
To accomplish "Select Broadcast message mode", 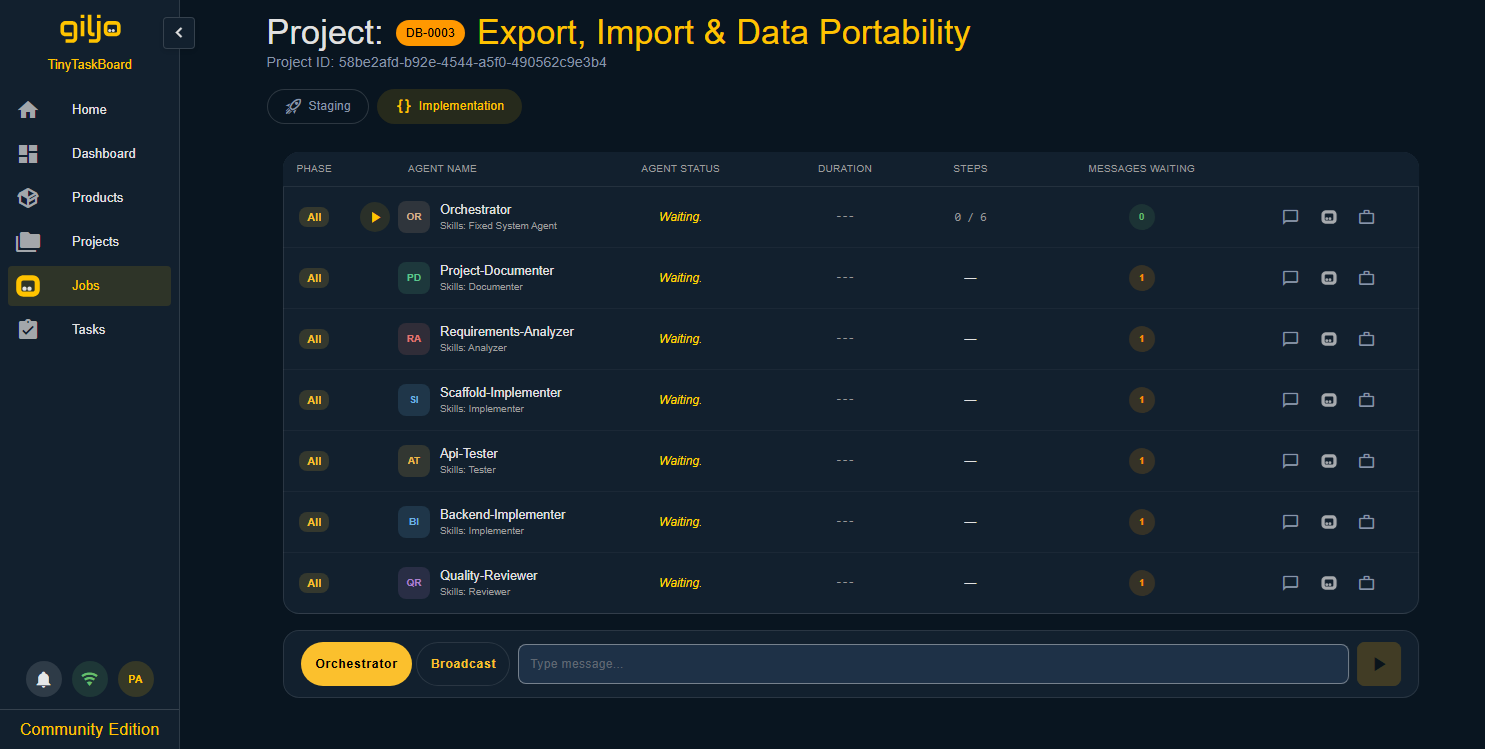I will (463, 664).
